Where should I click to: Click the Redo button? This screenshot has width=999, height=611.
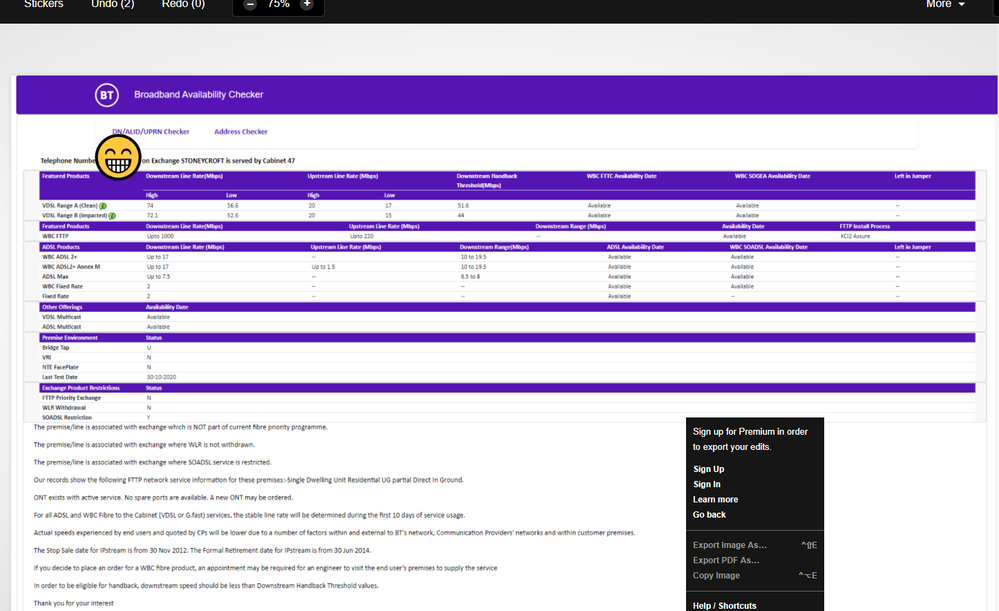coord(183,5)
